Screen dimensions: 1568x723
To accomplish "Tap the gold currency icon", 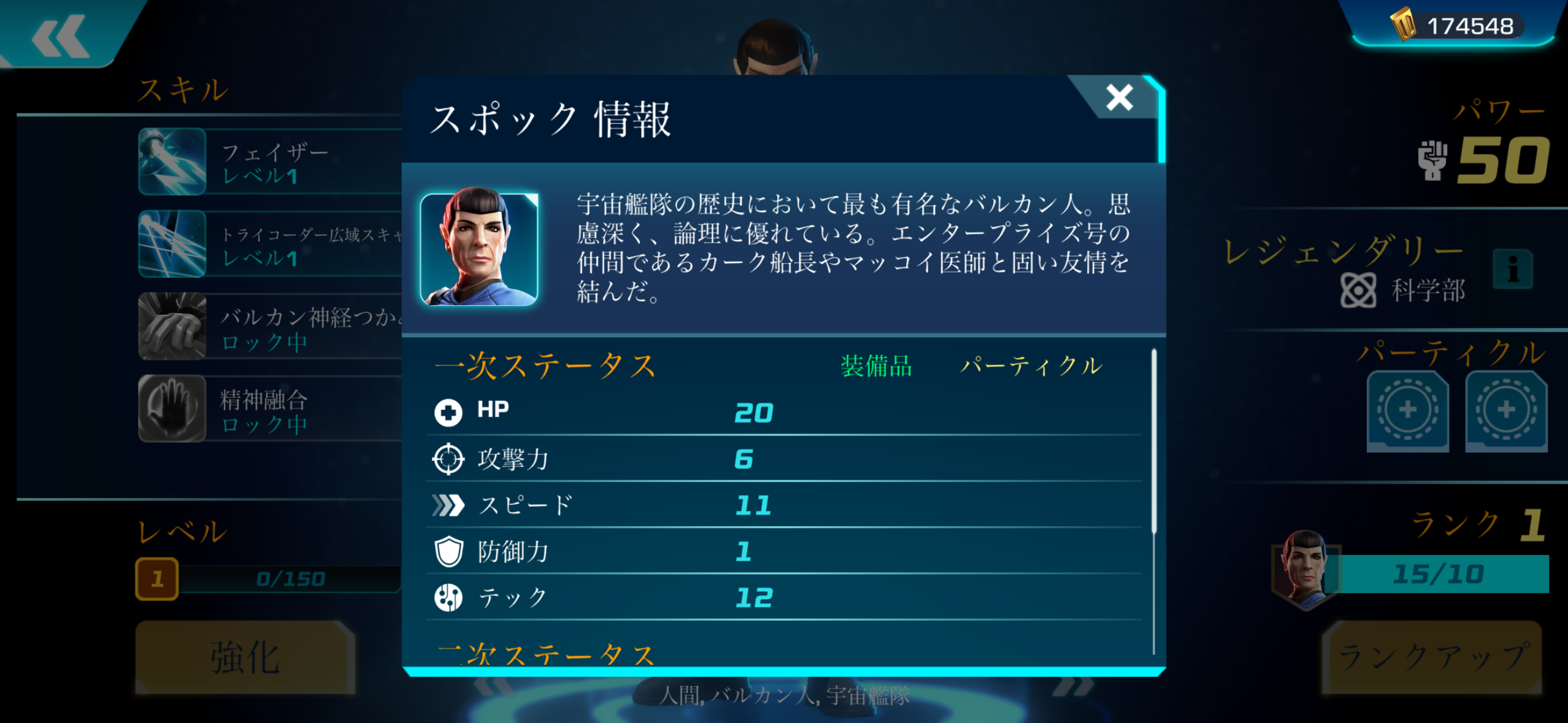I will [1403, 25].
